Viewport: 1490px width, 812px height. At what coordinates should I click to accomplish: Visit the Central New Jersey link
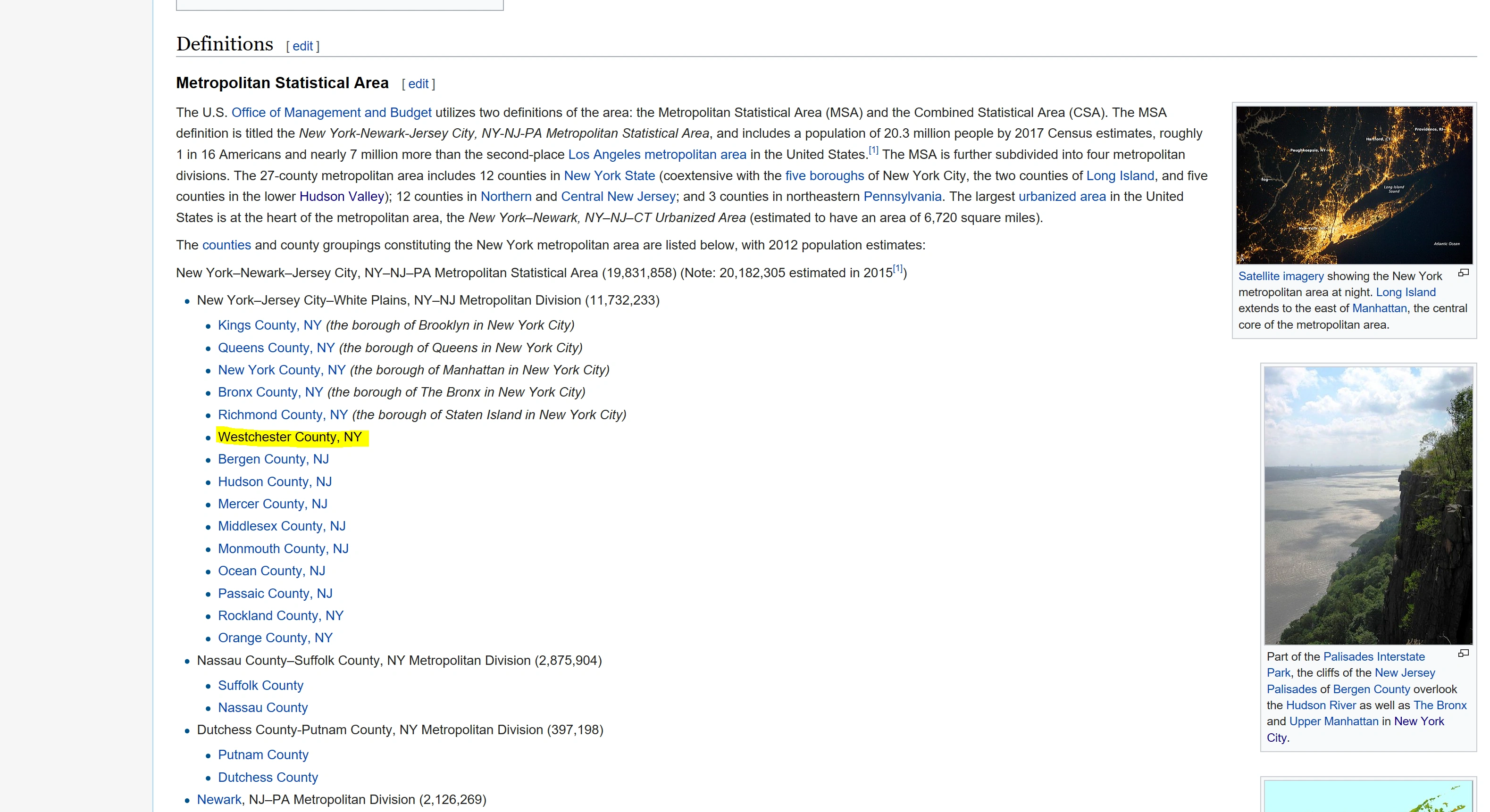coord(618,197)
